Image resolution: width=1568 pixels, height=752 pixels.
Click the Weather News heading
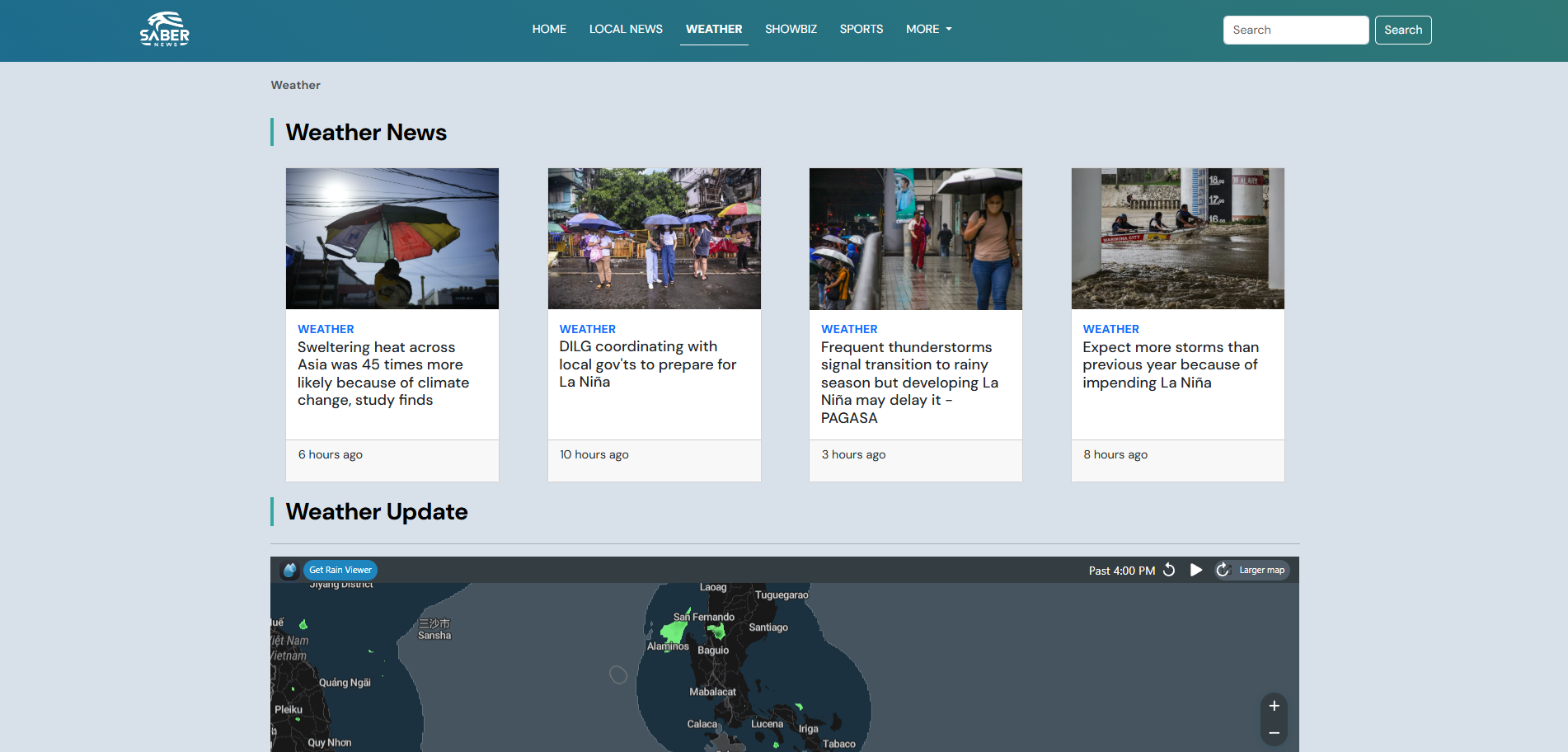(366, 132)
